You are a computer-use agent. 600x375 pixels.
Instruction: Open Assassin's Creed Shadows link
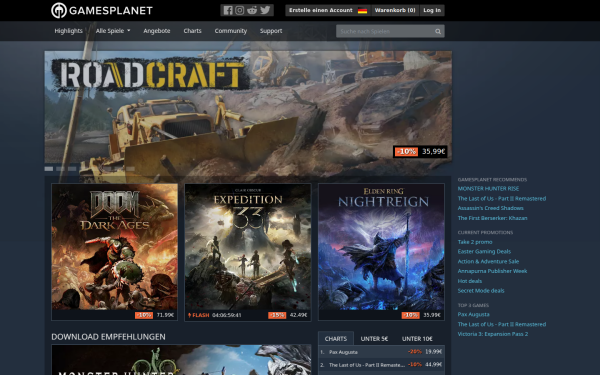click(x=491, y=208)
